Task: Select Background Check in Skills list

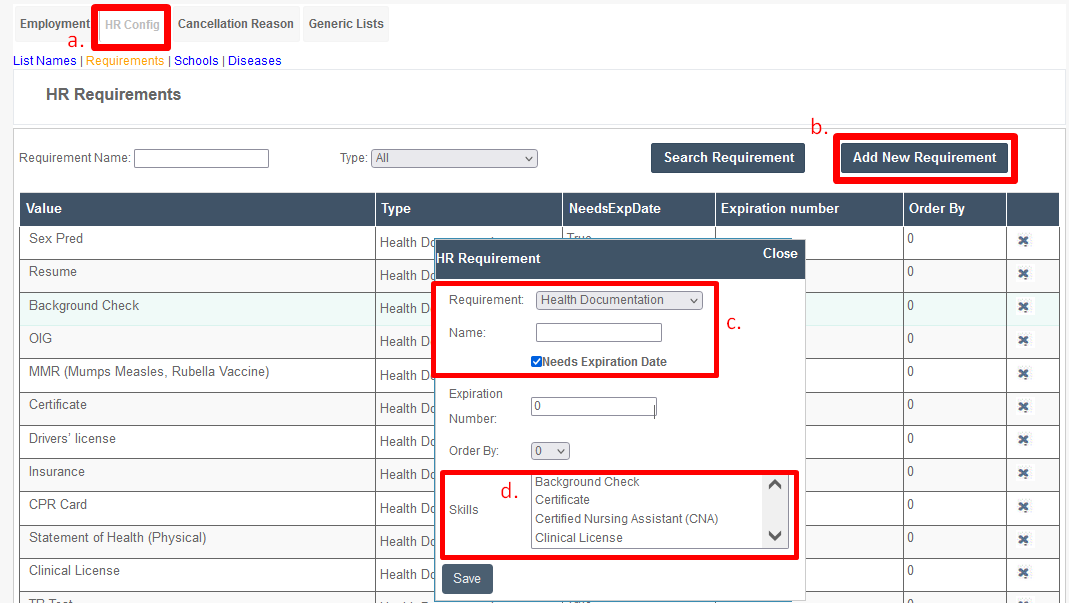Action: (587, 482)
